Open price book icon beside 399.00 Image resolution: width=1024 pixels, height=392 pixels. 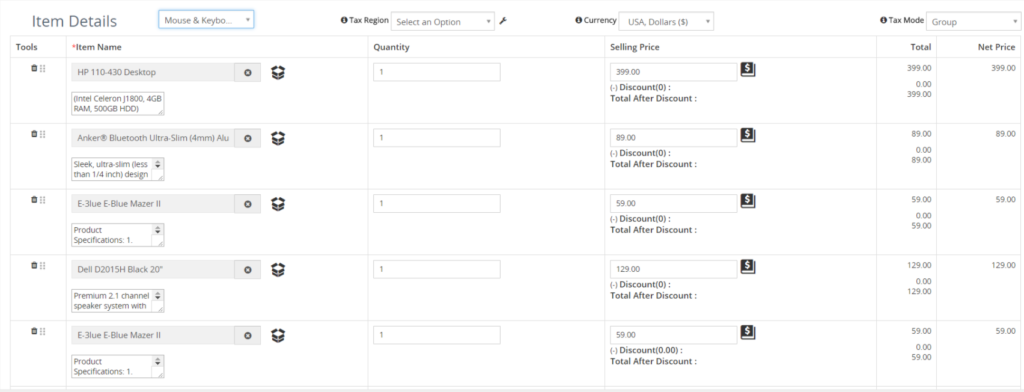click(748, 69)
